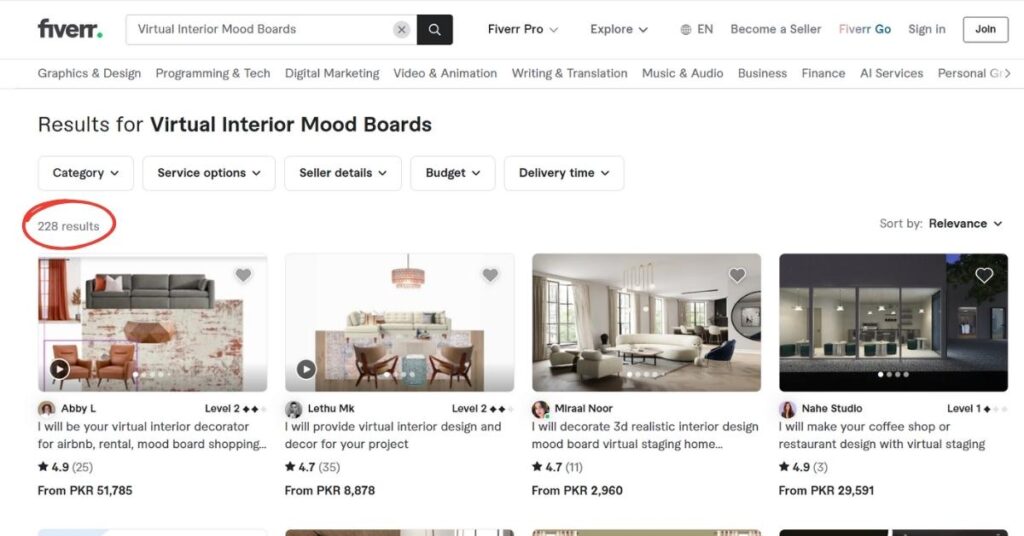1024x536 pixels.
Task: Toggle heart on Lethu Mk's gig
Action: tap(490, 275)
